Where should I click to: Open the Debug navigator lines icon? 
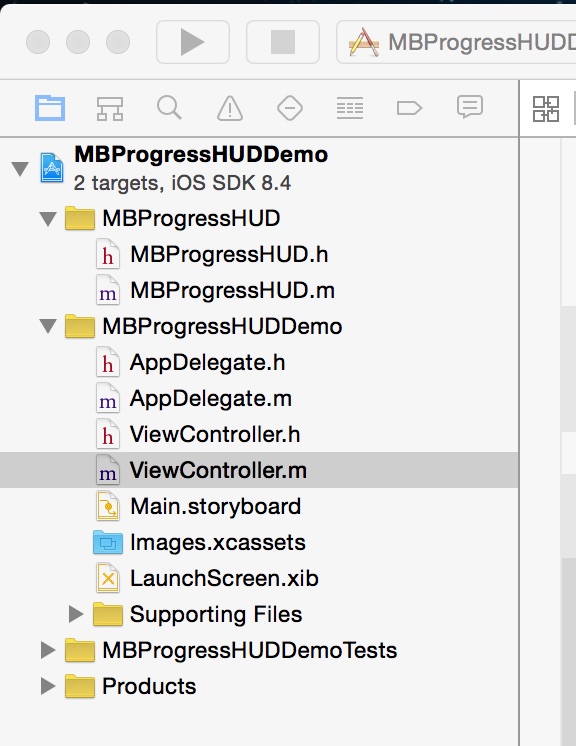point(350,108)
